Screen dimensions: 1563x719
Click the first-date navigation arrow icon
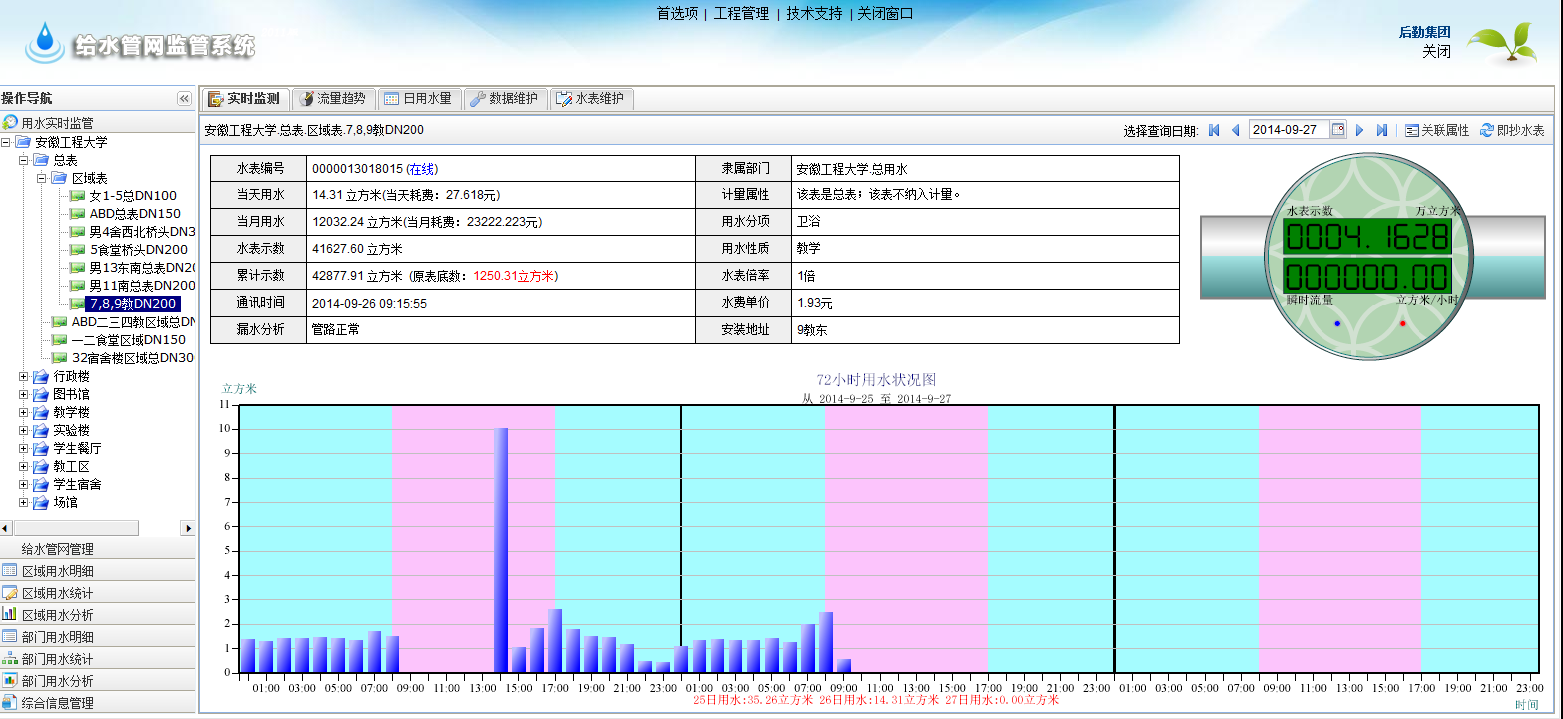(1214, 130)
